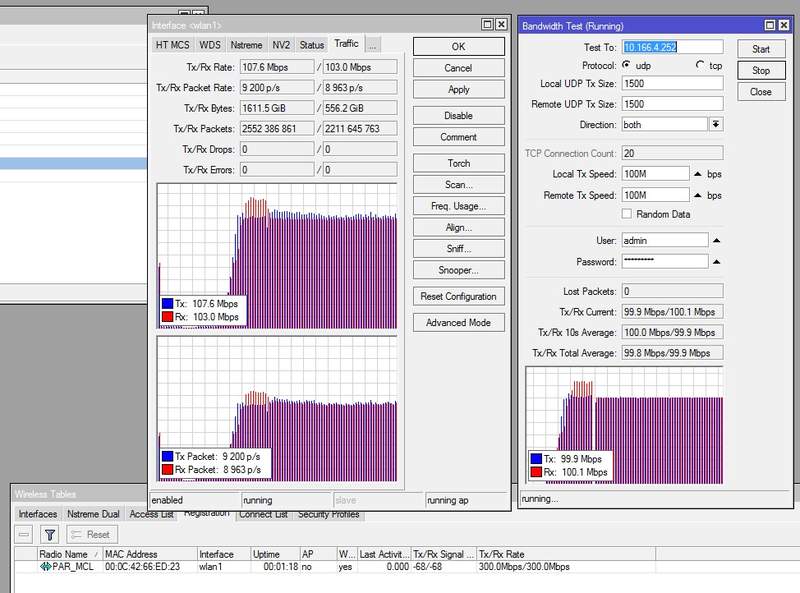
Task: Click the blue Tx legend swatch in Traffic graph
Action: point(167,303)
